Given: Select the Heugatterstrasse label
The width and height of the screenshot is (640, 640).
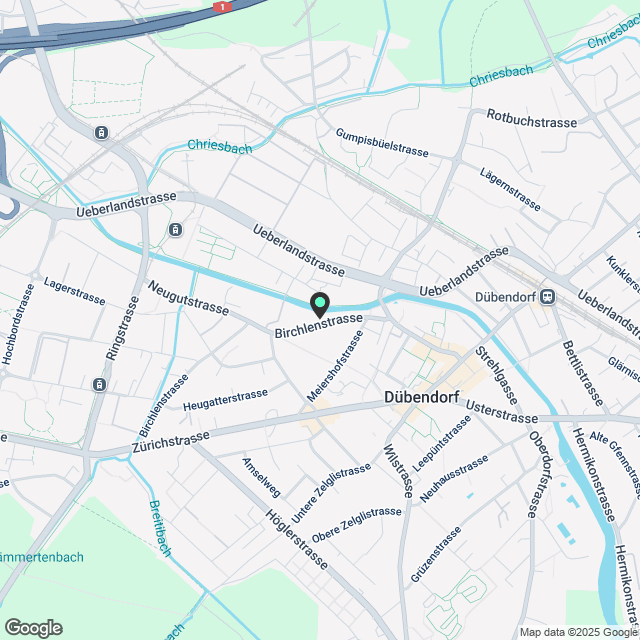Looking at the screenshot, I should (225, 400).
